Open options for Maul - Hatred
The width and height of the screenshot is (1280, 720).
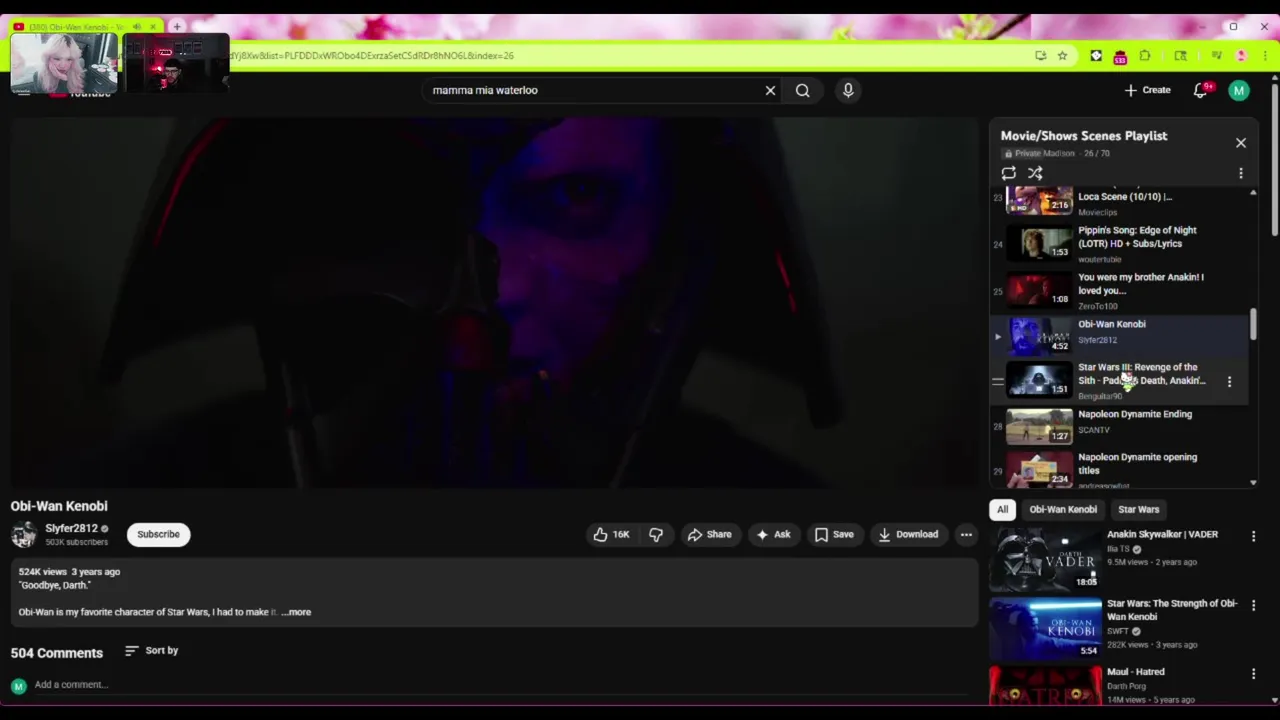(x=1253, y=675)
